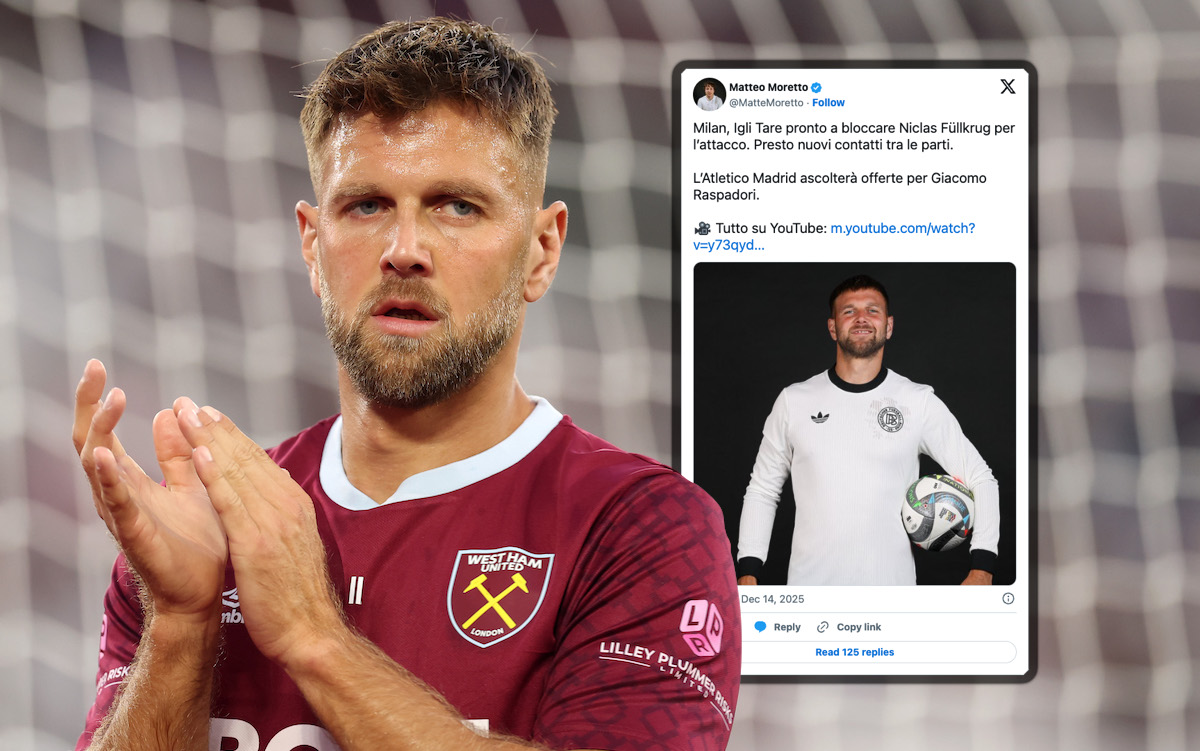This screenshot has width=1200, height=751.
Task: Click the West Ham United crest on the shirt
Action: 500,595
